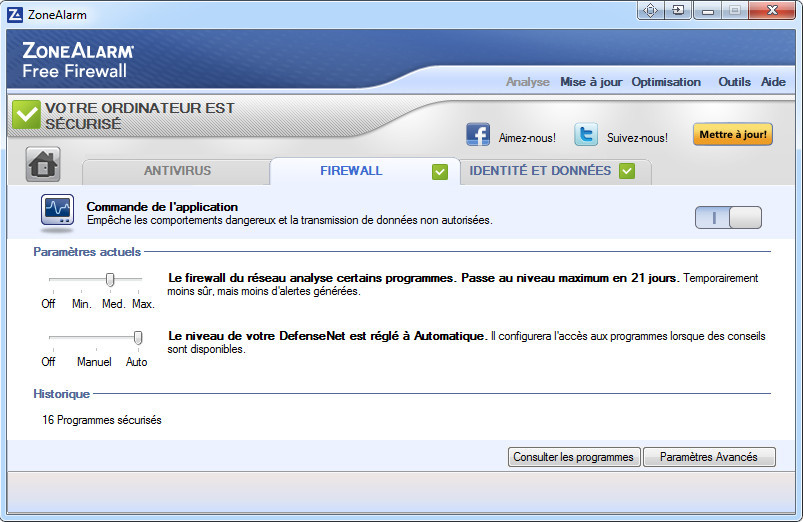The image size is (803, 522).
Task: Click the '16 Programmes sécurisés' text
Action: 101,420
